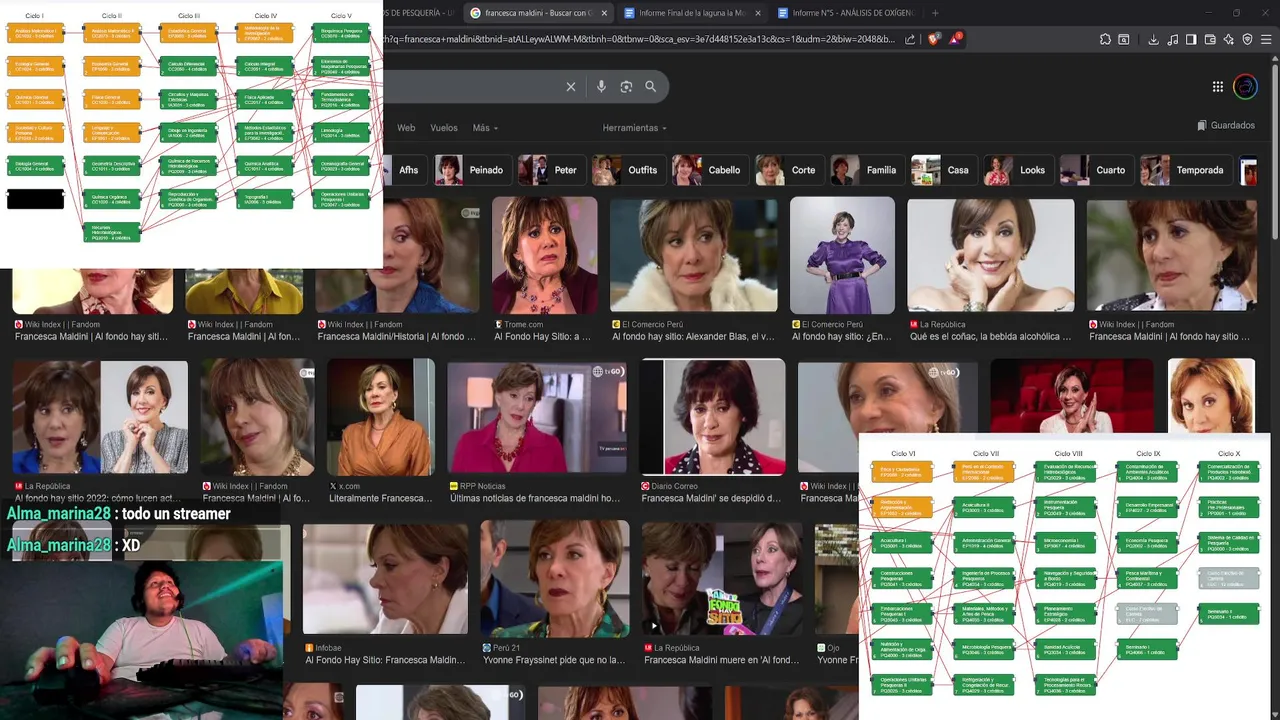Open the Brave Rewards triangle icon

click(x=955, y=40)
